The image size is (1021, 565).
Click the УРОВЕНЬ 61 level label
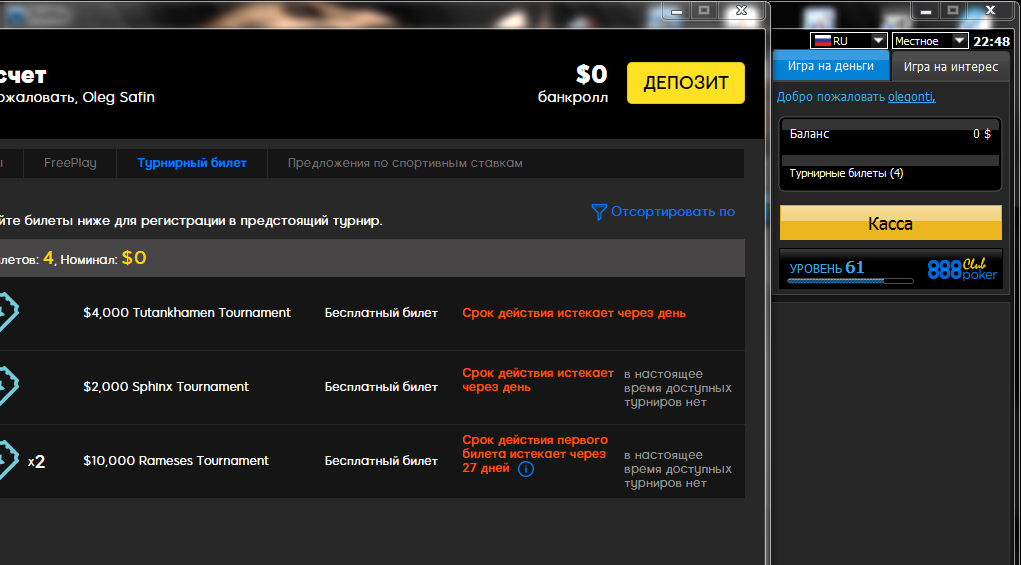click(827, 268)
